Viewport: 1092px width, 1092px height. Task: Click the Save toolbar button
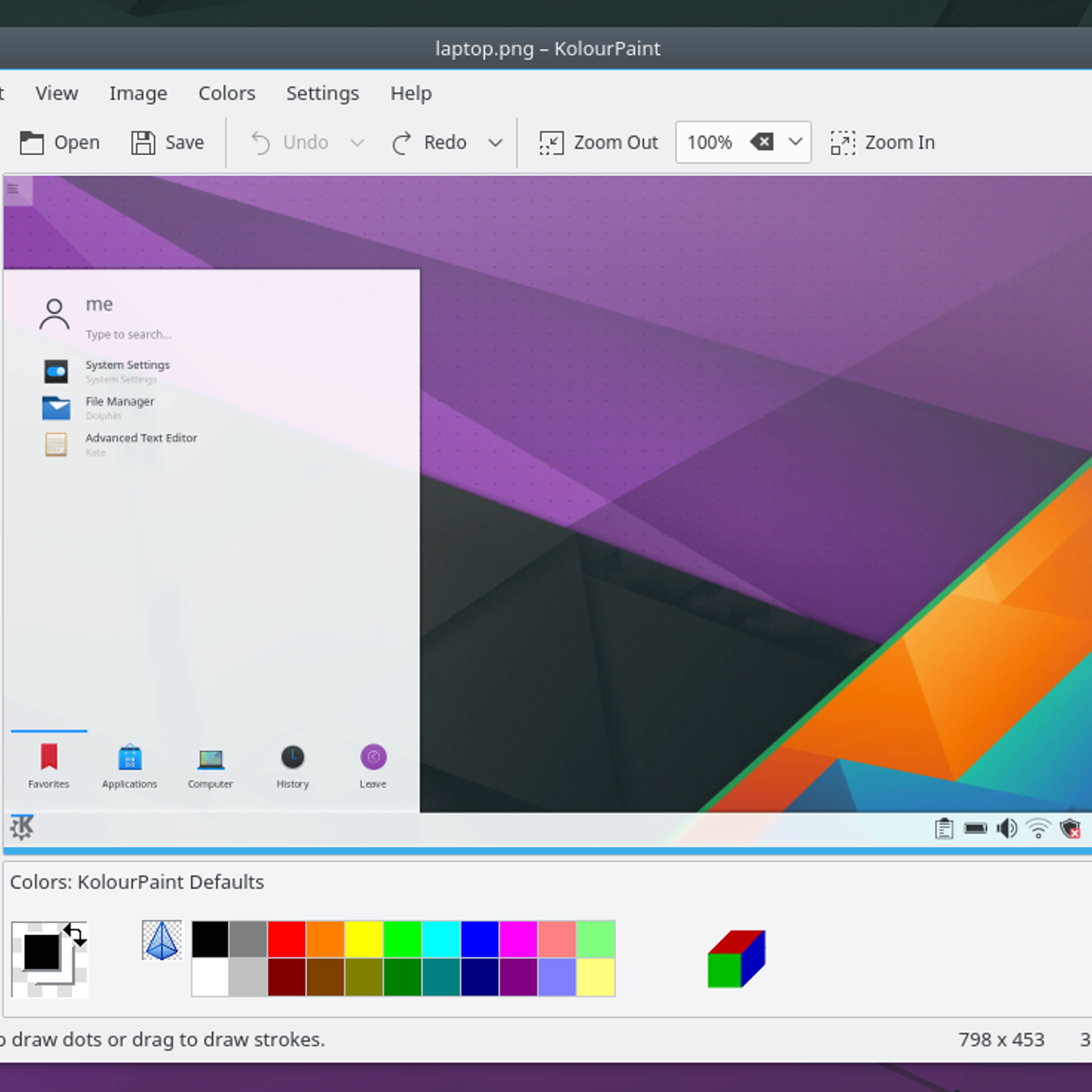pos(168,143)
